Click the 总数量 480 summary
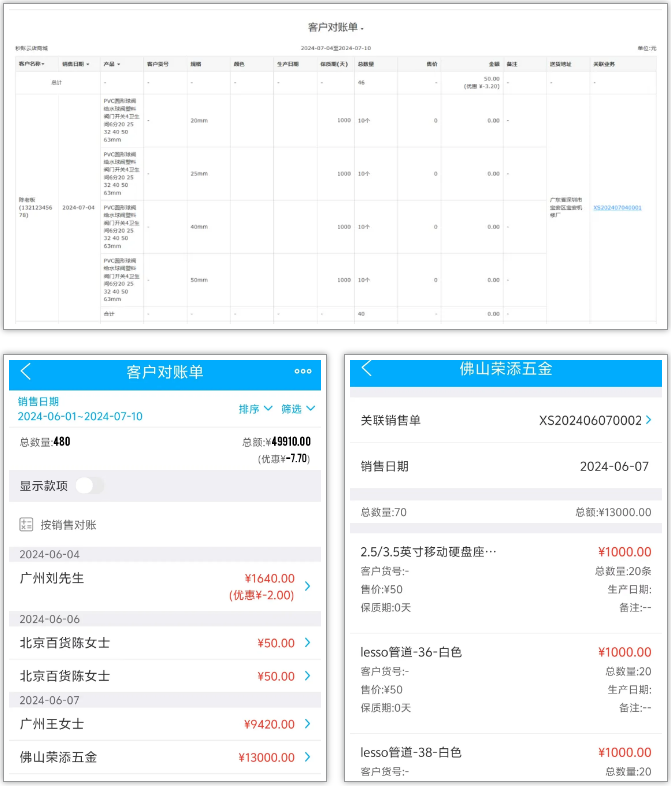The image size is (671, 786). pyautogui.click(x=45, y=442)
